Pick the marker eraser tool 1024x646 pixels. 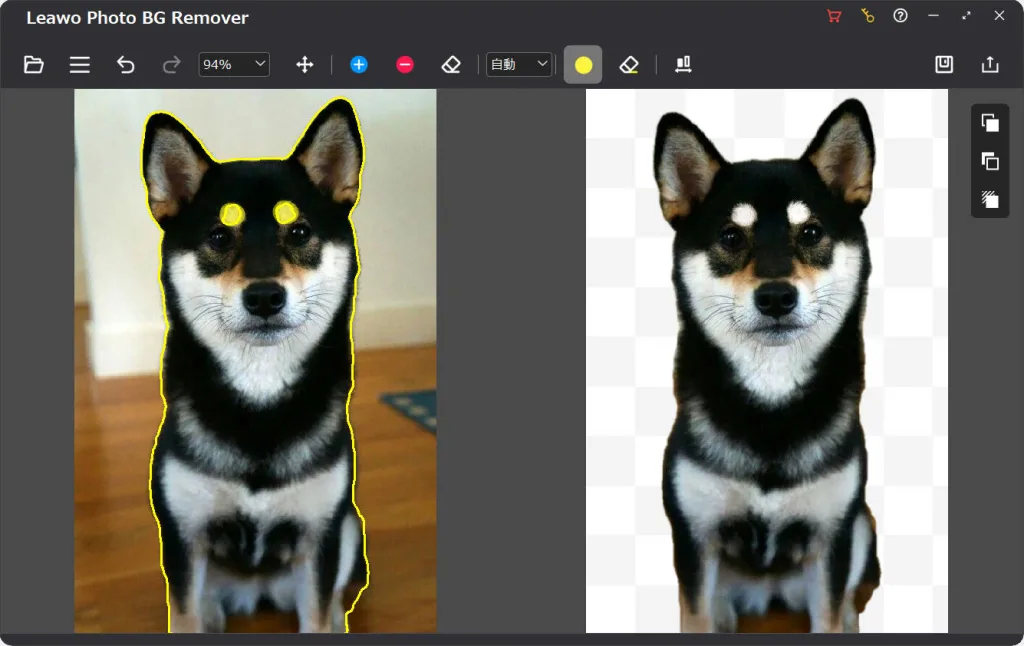click(x=451, y=65)
